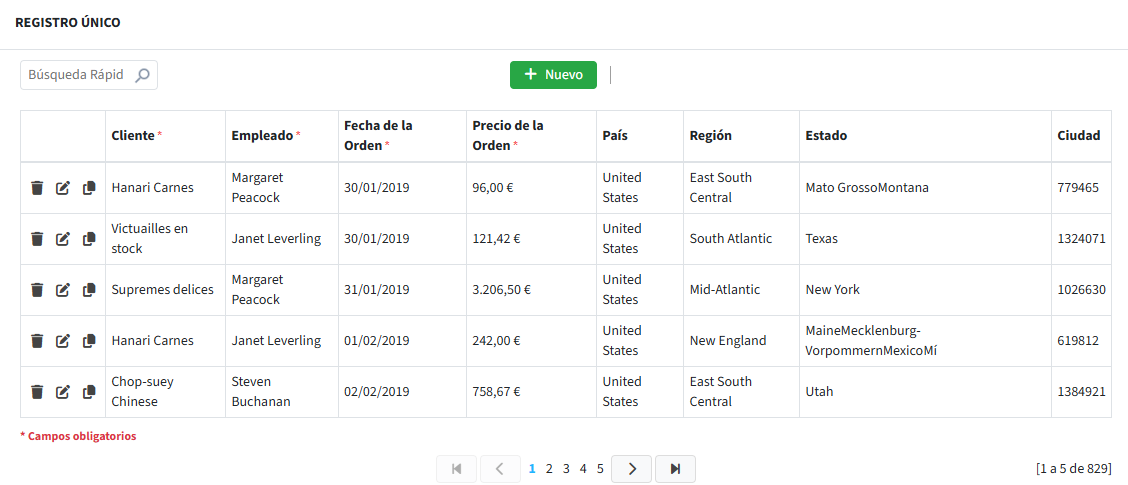This screenshot has width=1128, height=485.
Task: Copy the Supremes delices record
Action: [x=89, y=290]
